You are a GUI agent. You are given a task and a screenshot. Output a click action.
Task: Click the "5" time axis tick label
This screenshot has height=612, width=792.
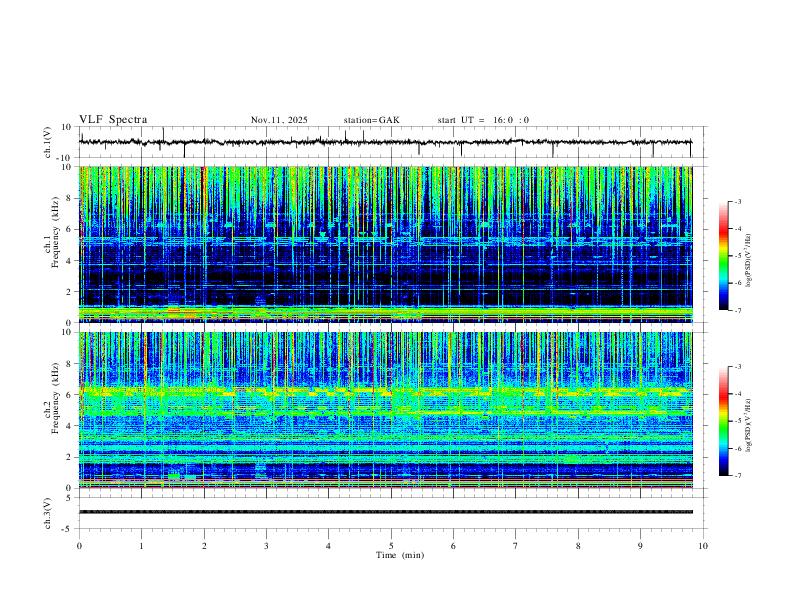(x=391, y=546)
